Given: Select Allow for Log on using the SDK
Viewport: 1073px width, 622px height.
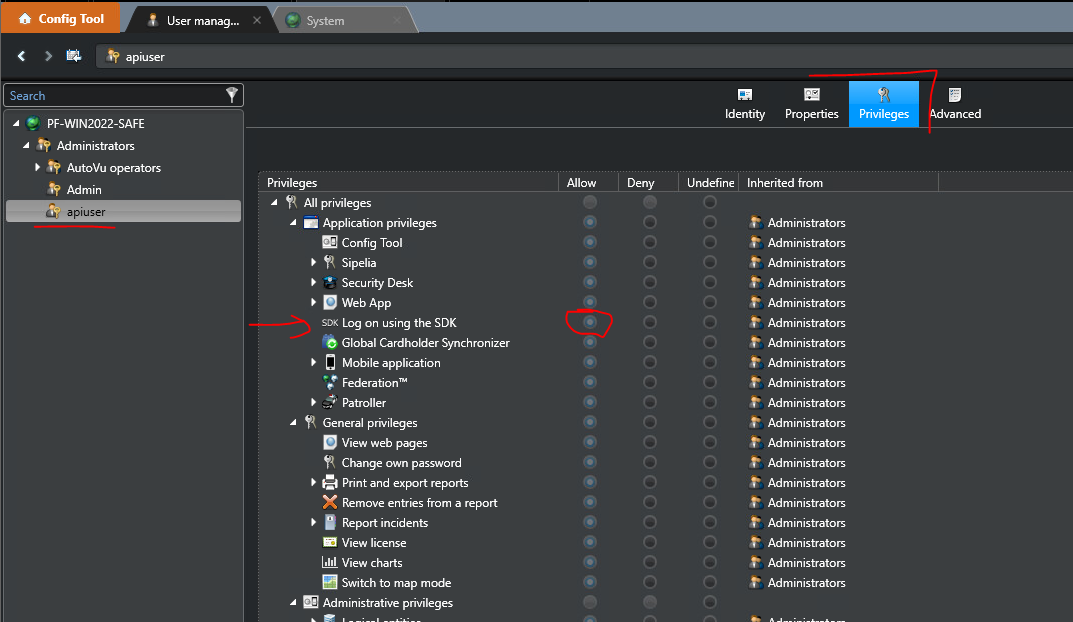Looking at the screenshot, I should tap(590, 323).
